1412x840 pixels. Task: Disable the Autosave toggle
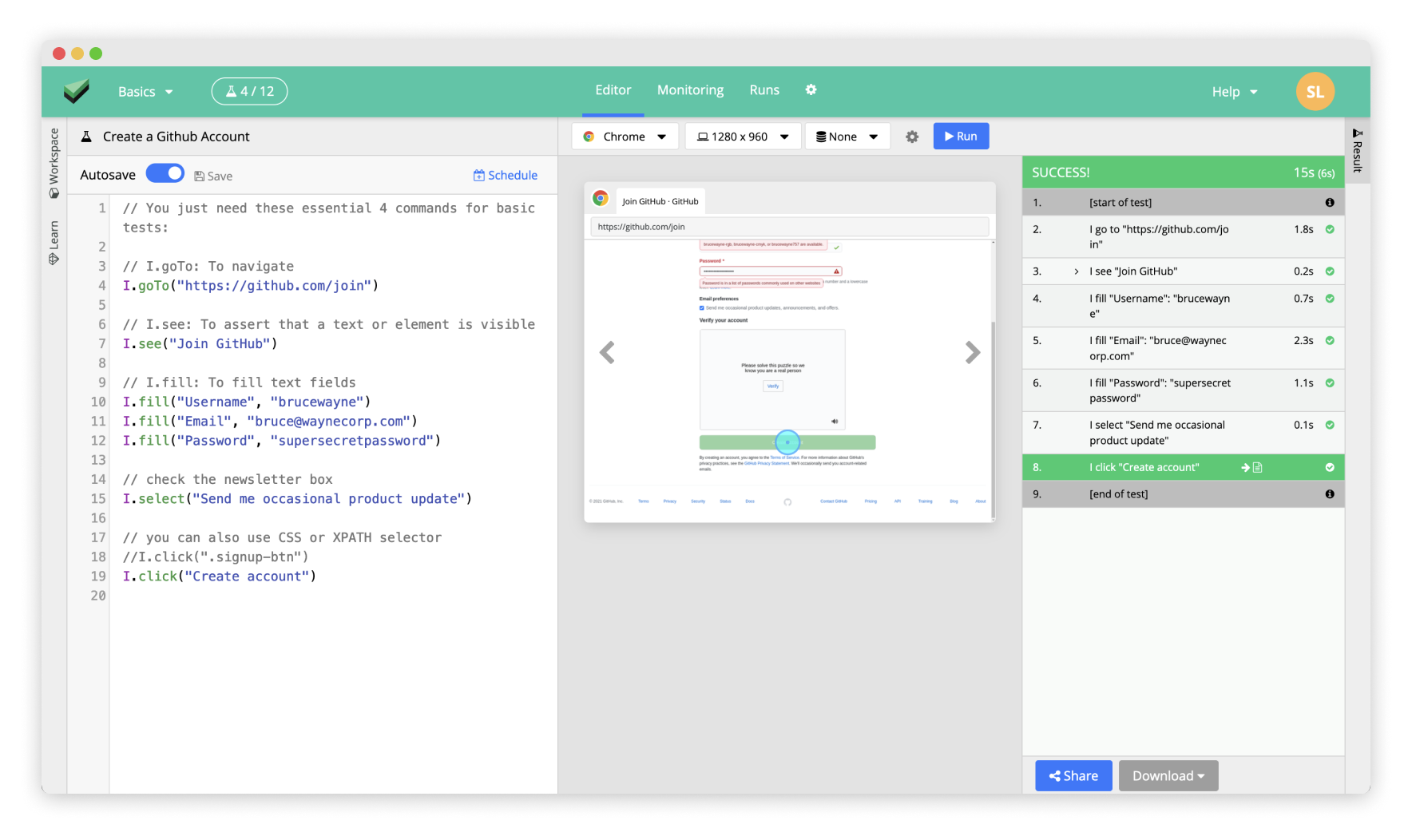click(165, 172)
